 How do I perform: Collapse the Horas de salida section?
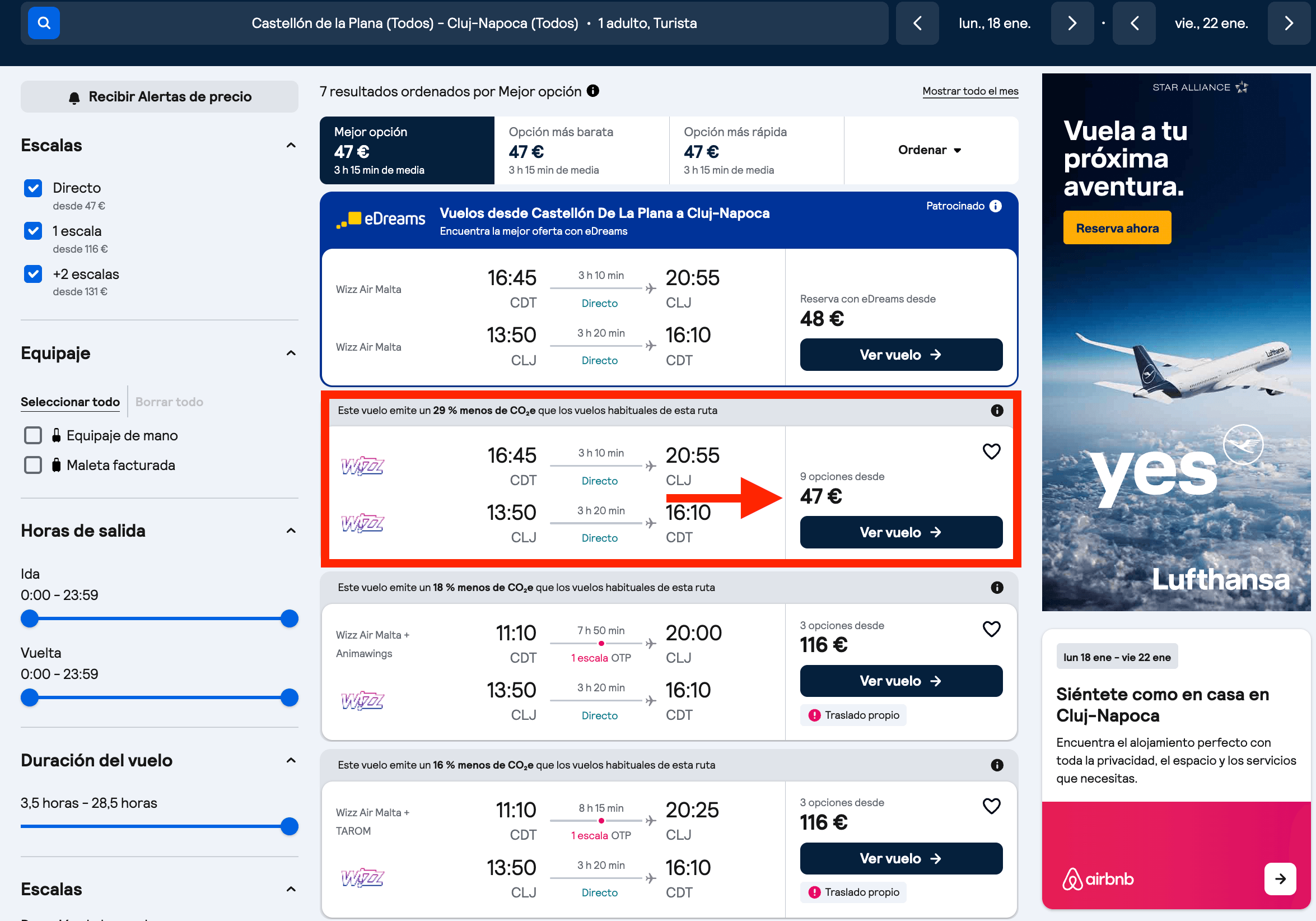(x=291, y=531)
